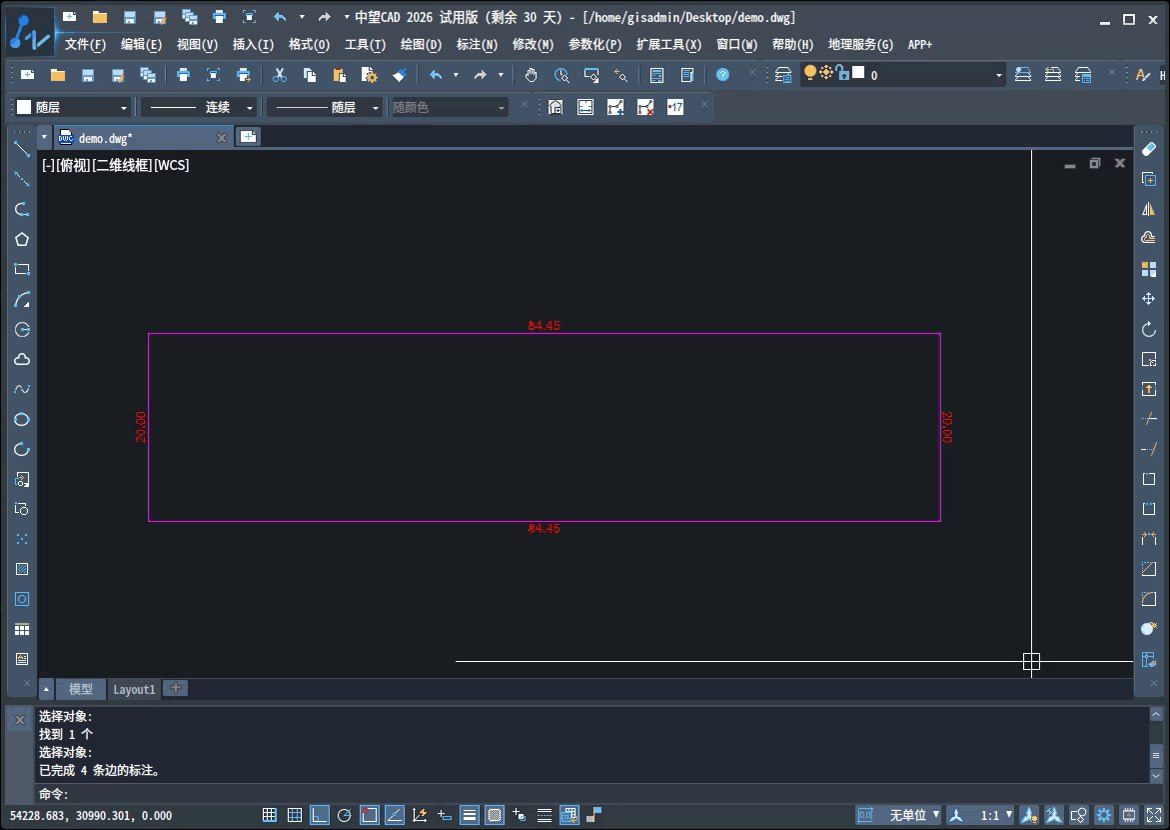Toggle Object Snap Tracking in status bar
This screenshot has height=830, width=1170.
point(394,815)
